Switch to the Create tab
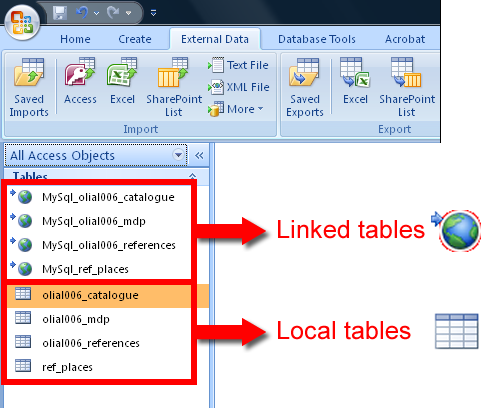 135,39
